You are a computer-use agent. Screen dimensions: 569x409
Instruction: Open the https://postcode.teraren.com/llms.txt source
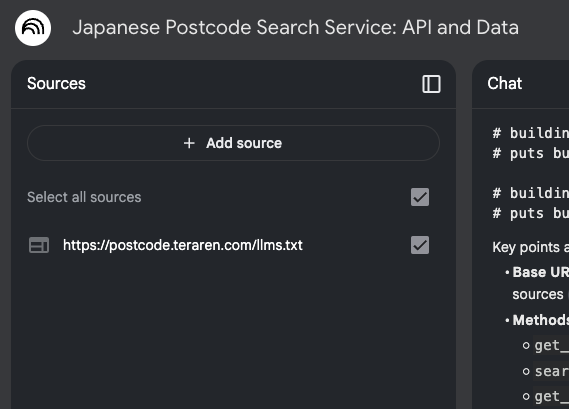click(183, 245)
